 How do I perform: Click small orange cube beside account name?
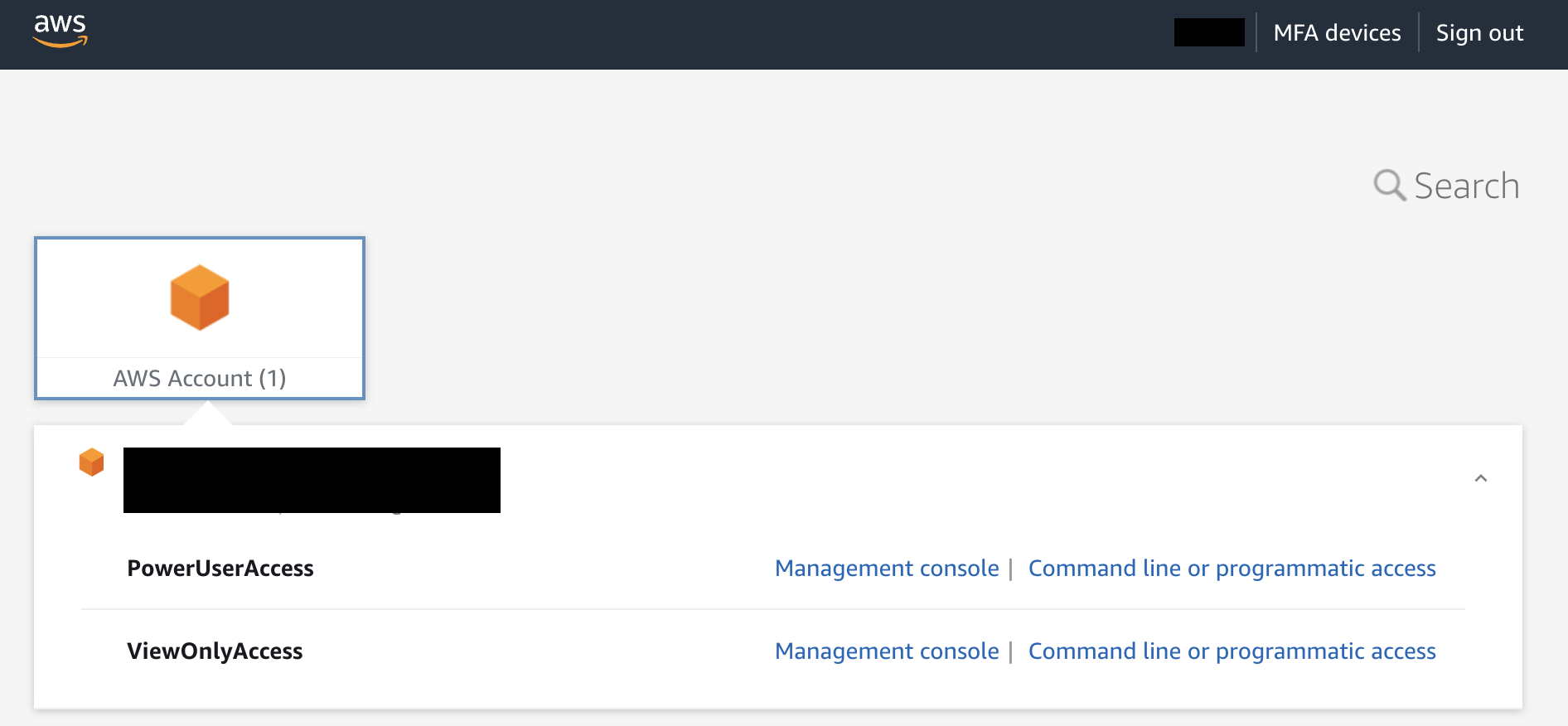pos(91,462)
